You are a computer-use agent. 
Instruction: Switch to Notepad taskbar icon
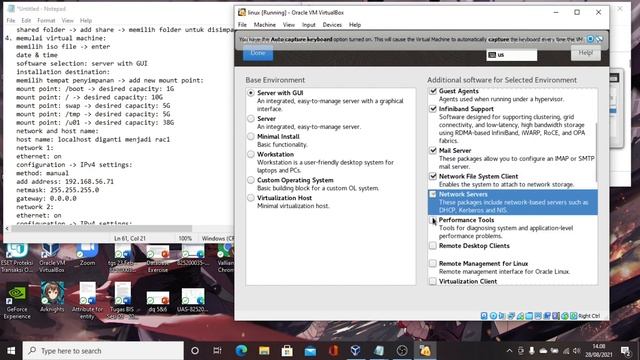coord(379,351)
